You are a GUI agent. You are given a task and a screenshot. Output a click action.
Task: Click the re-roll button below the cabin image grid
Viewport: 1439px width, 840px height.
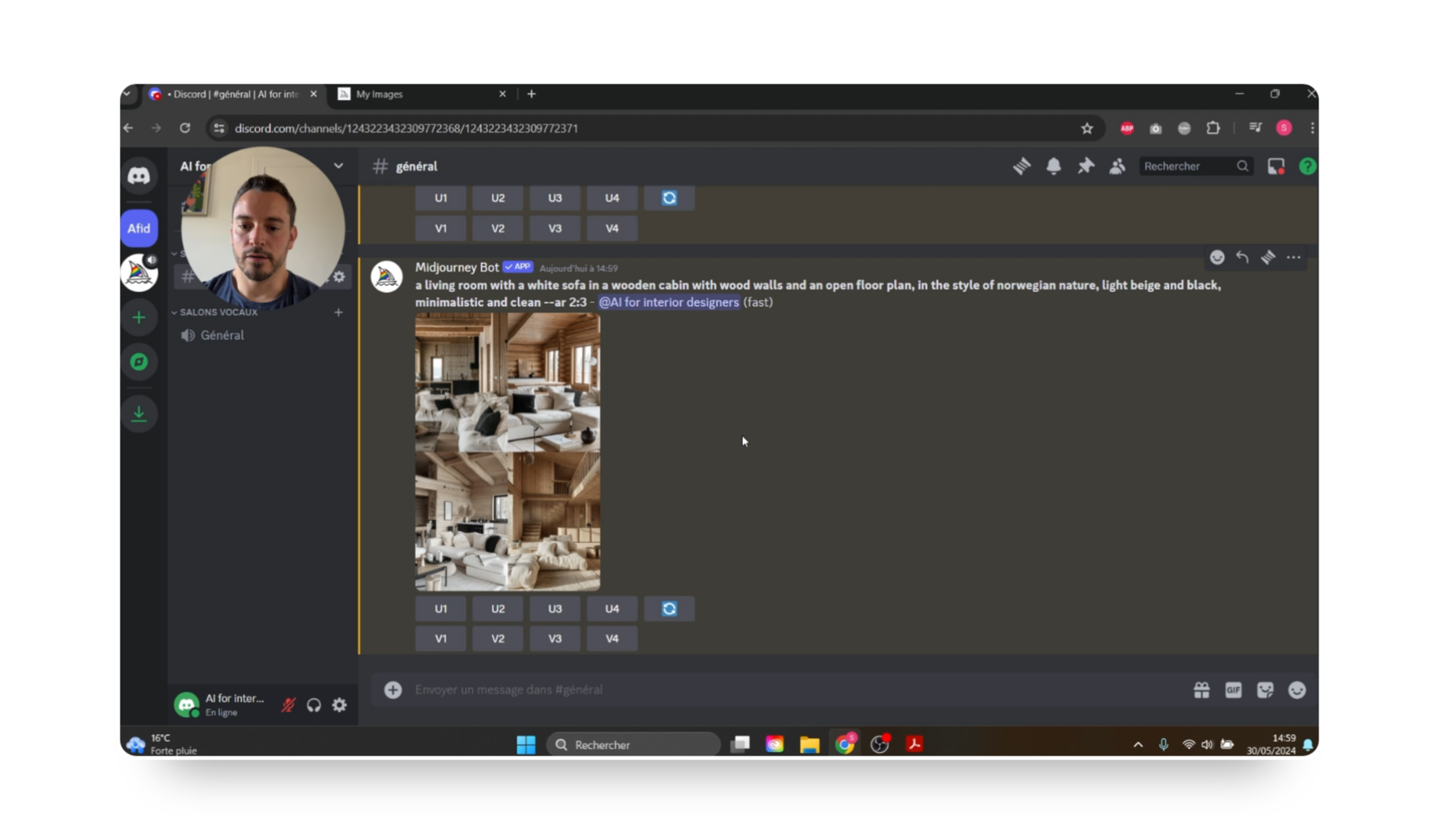[x=669, y=609]
